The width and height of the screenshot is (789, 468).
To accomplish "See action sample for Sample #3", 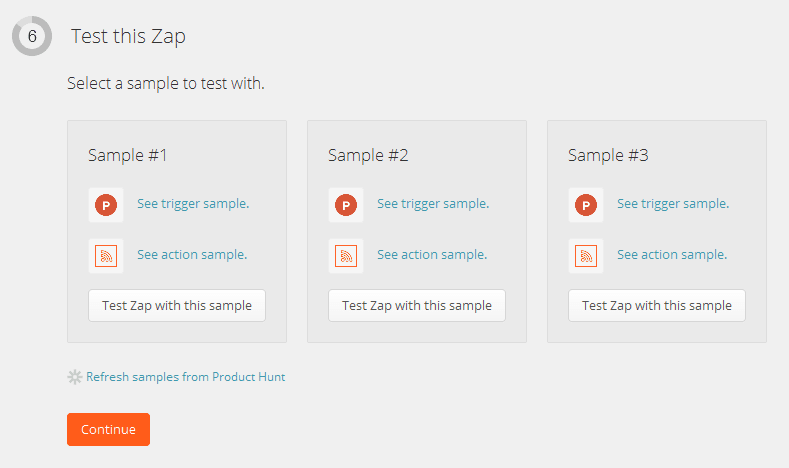I will pos(672,255).
